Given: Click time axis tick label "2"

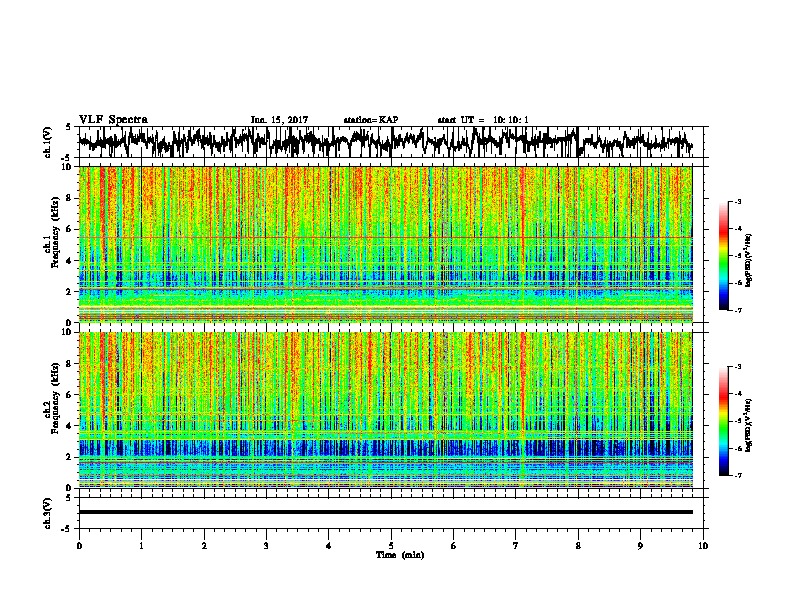Looking at the screenshot, I should (x=204, y=546).
